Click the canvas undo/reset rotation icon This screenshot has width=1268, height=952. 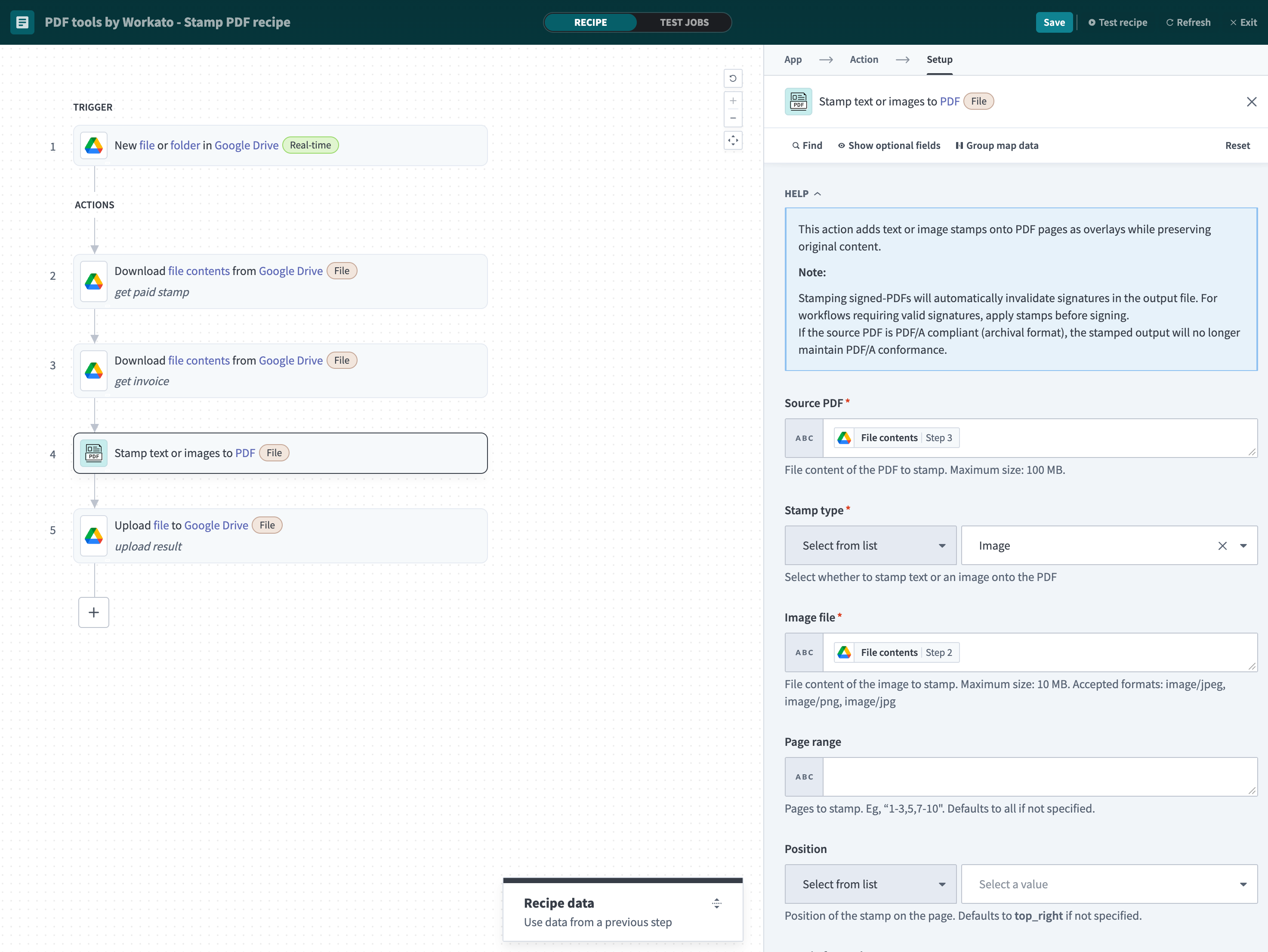click(733, 79)
